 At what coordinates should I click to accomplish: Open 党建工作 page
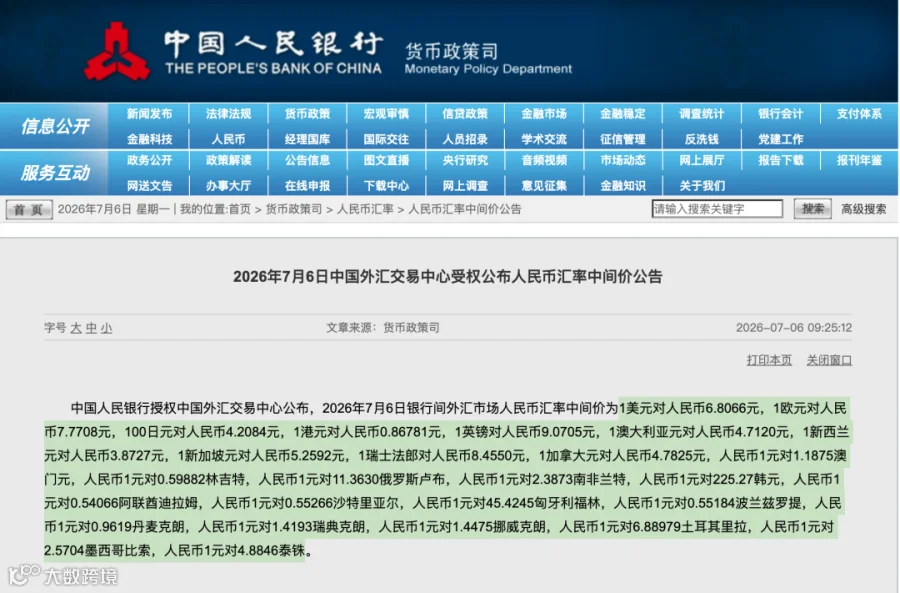click(x=781, y=139)
